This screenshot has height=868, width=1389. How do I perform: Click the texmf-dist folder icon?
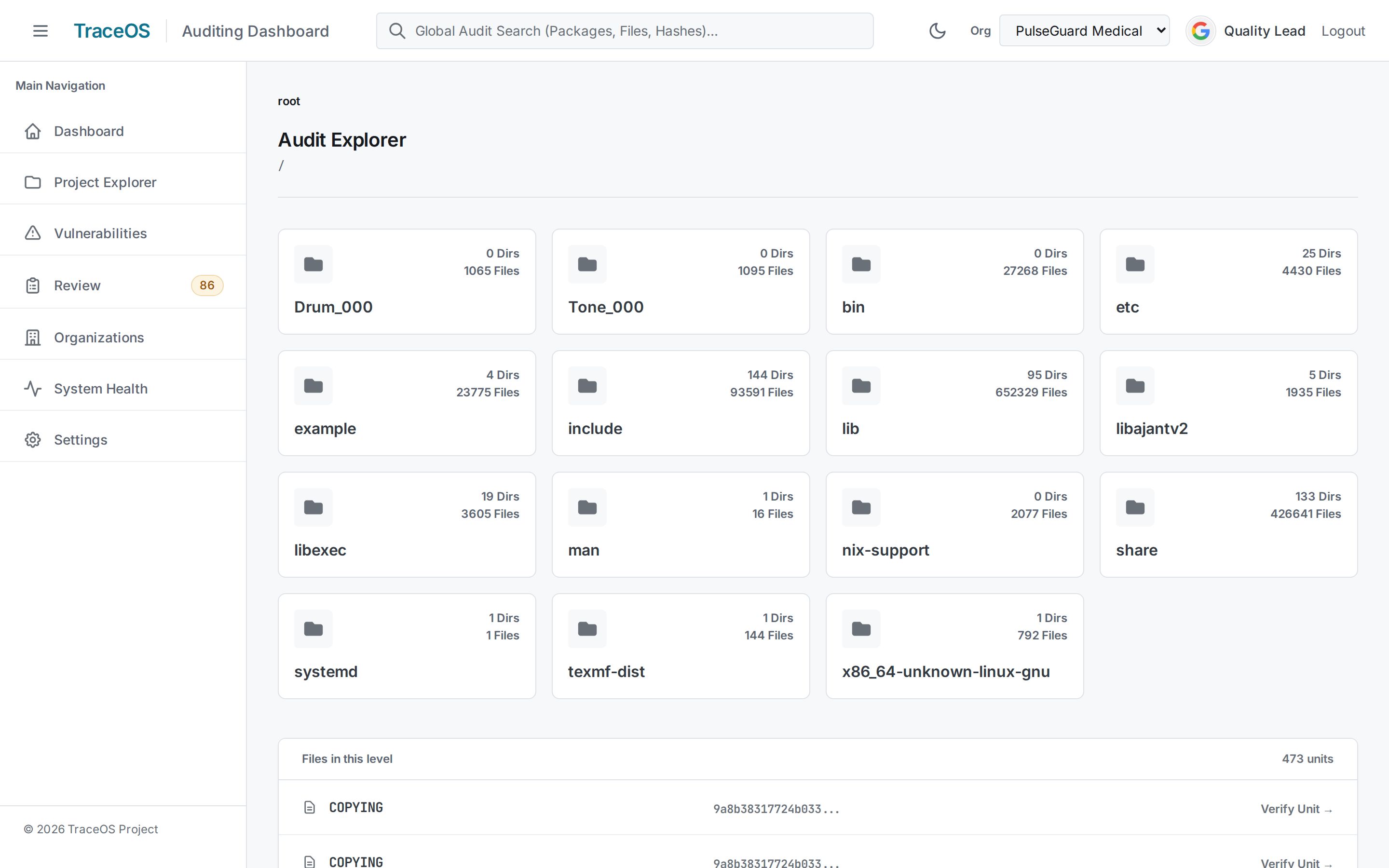(x=587, y=629)
